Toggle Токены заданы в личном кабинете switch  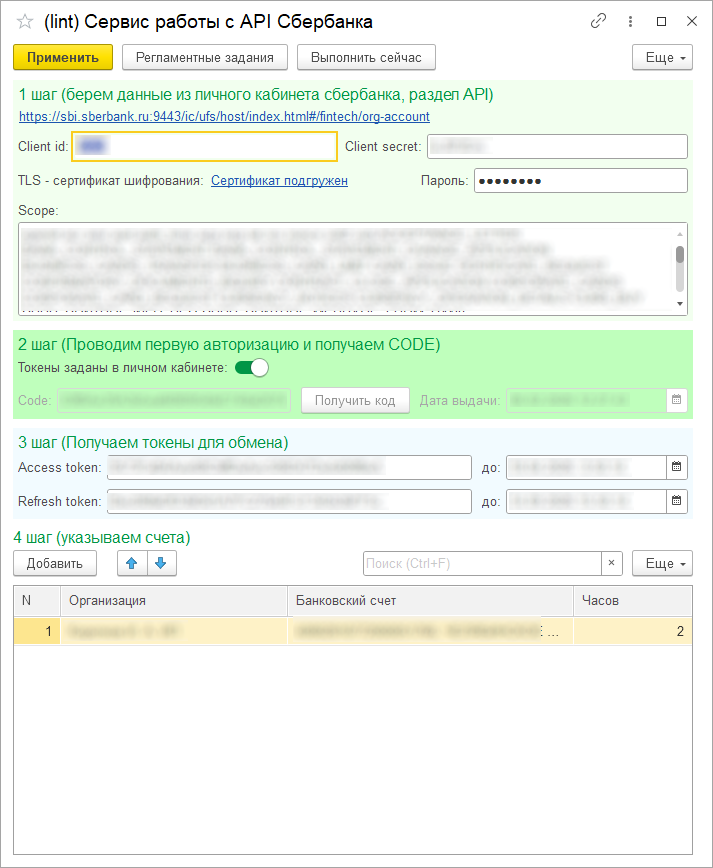pos(252,368)
